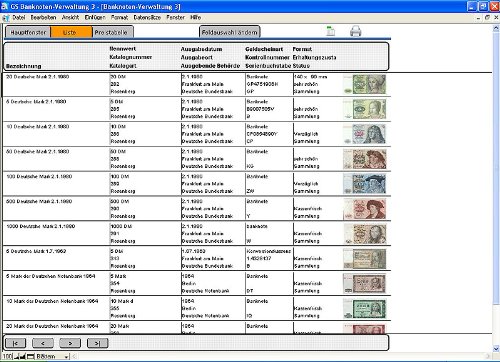The height and width of the screenshot is (362, 500).
Task: Select the orange Liste tab
Action: 71,32
